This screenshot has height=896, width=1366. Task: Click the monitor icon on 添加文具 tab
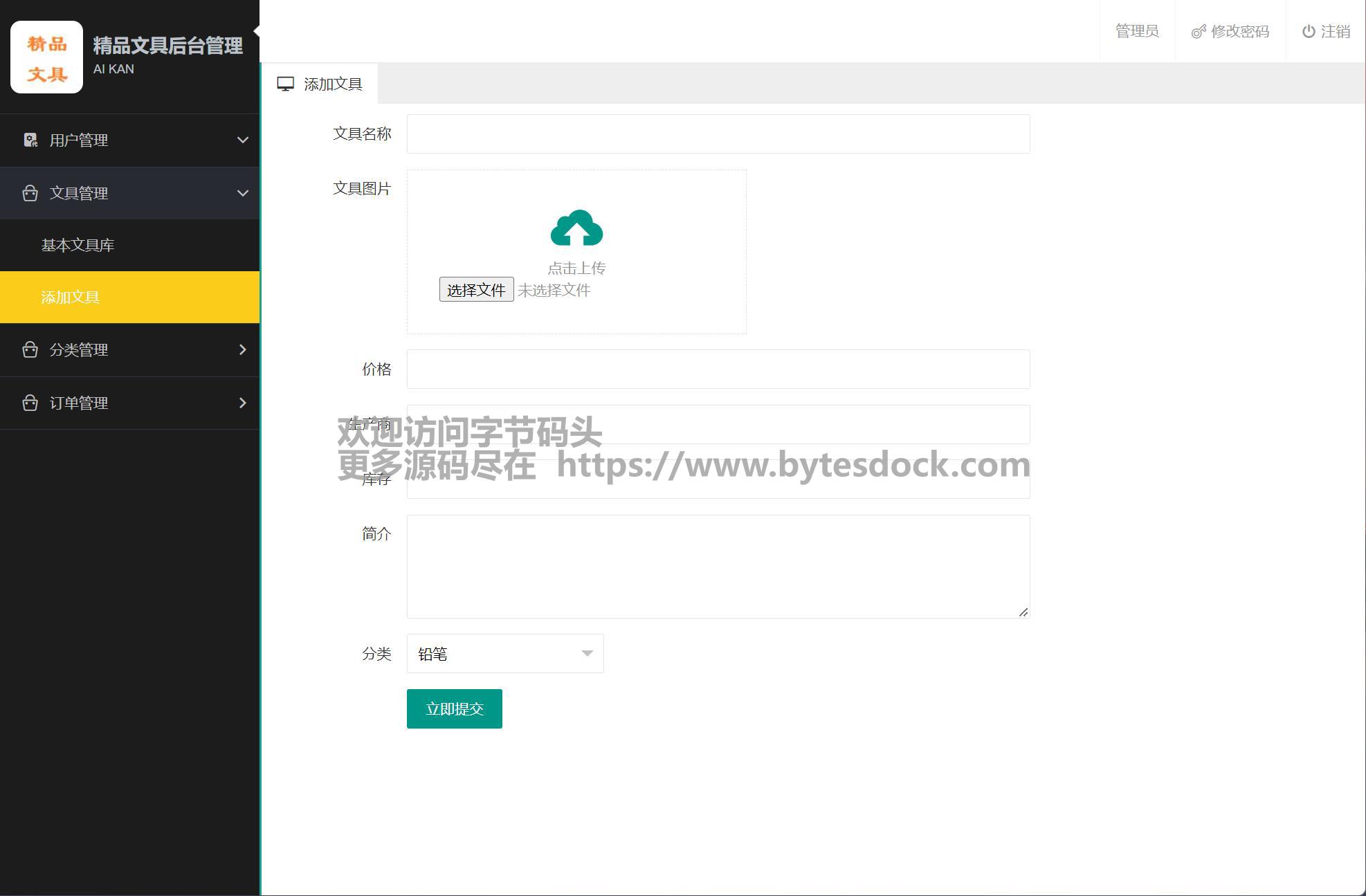[285, 84]
